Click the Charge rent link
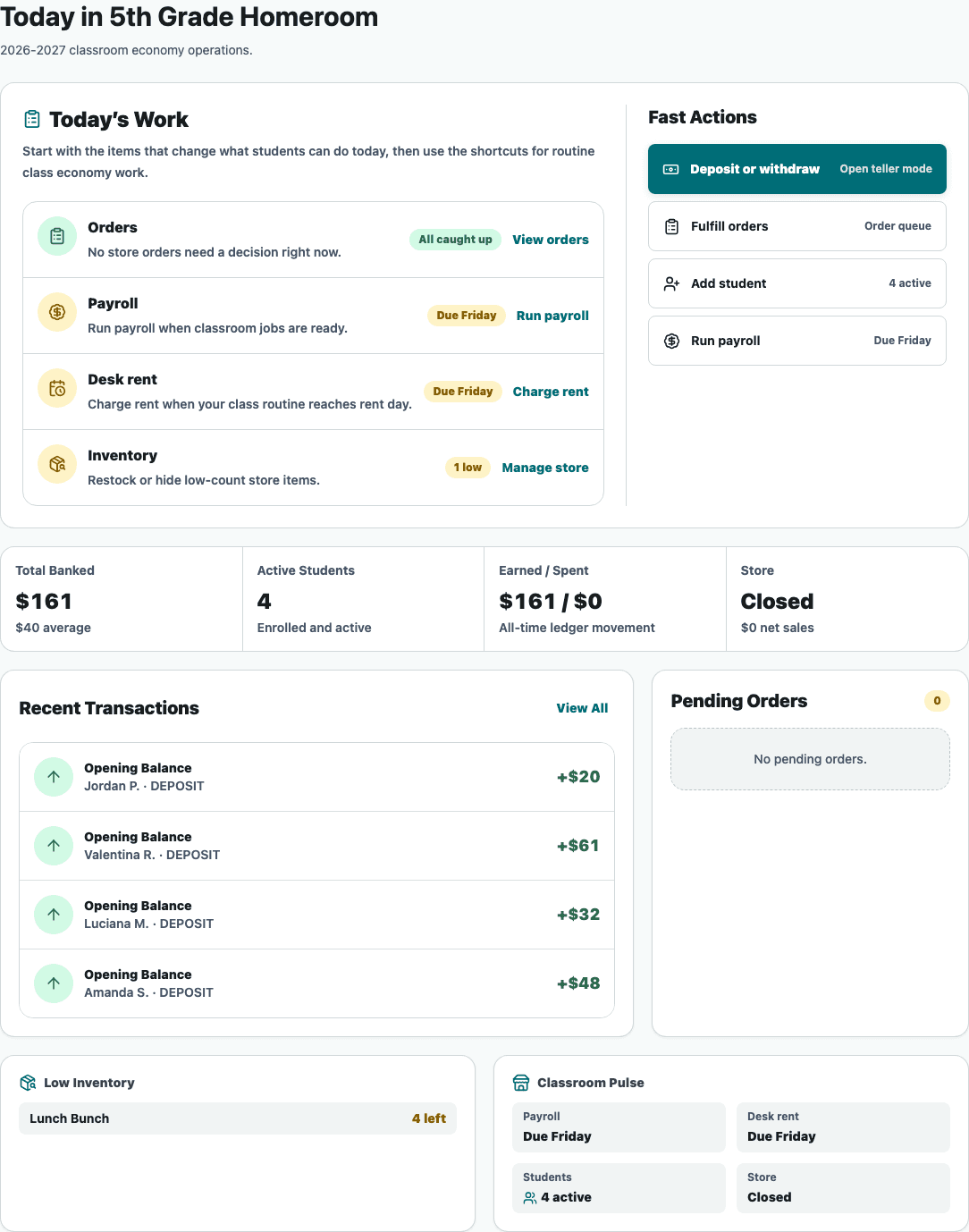Screen dimensions: 969x1232 point(551,392)
